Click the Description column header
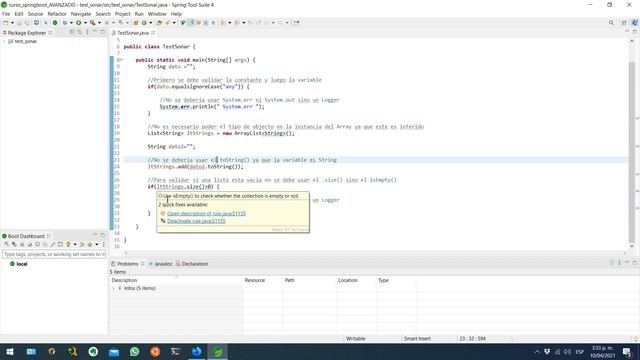The image size is (640, 360). (176, 280)
